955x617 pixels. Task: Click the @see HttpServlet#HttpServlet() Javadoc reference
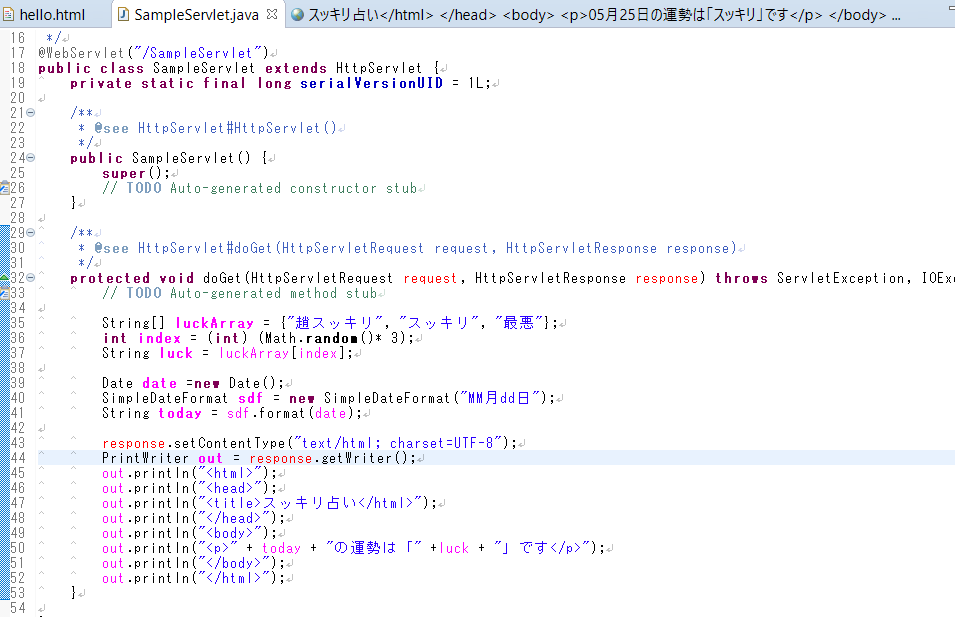(x=215, y=128)
